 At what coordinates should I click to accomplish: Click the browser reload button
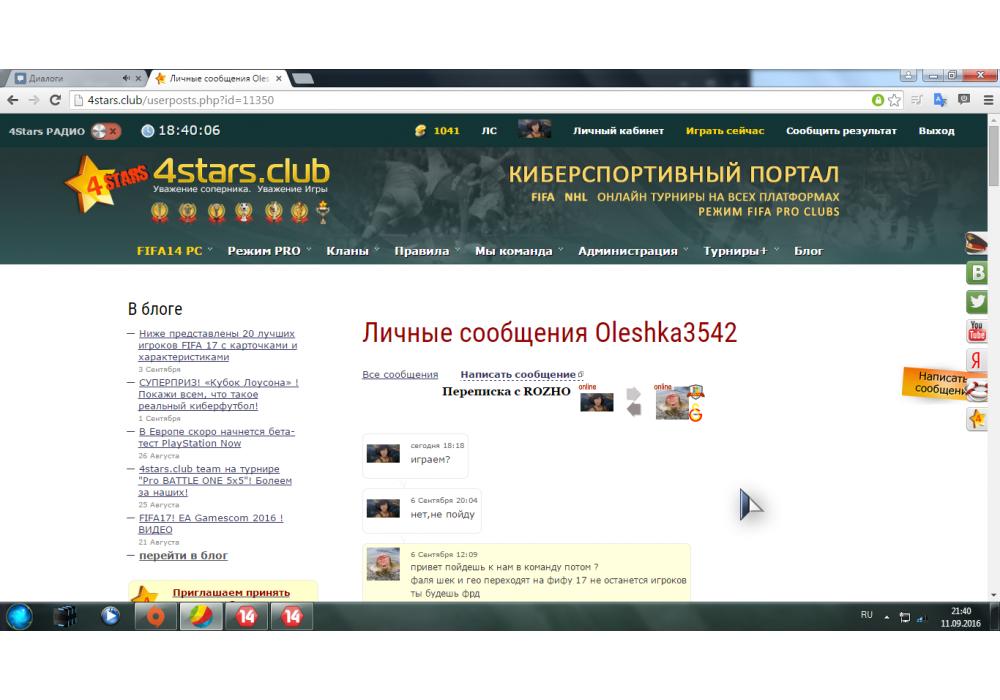[56, 100]
